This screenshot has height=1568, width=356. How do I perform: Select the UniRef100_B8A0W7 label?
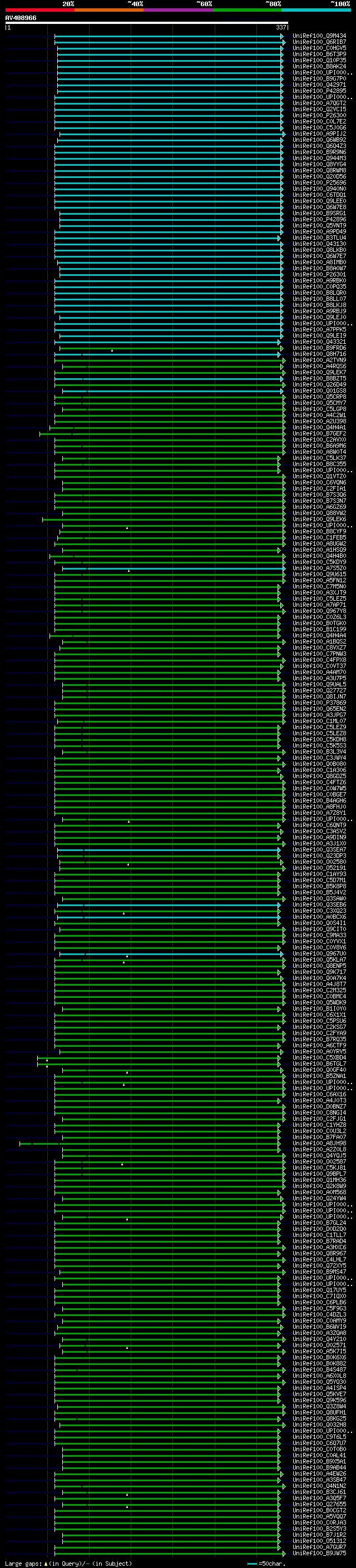pos(319,269)
